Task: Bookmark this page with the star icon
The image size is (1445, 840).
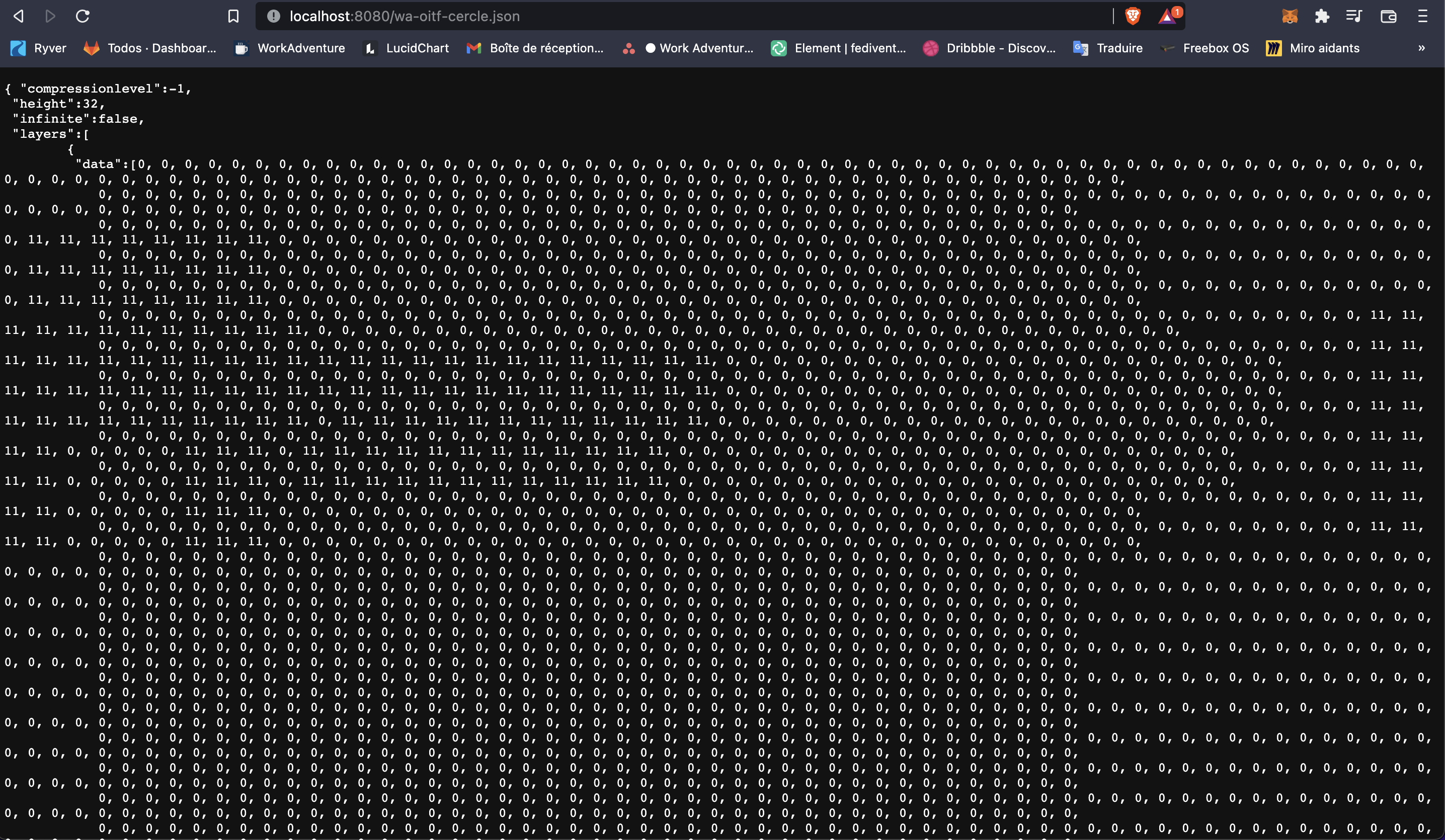Action: pyautogui.click(x=233, y=16)
